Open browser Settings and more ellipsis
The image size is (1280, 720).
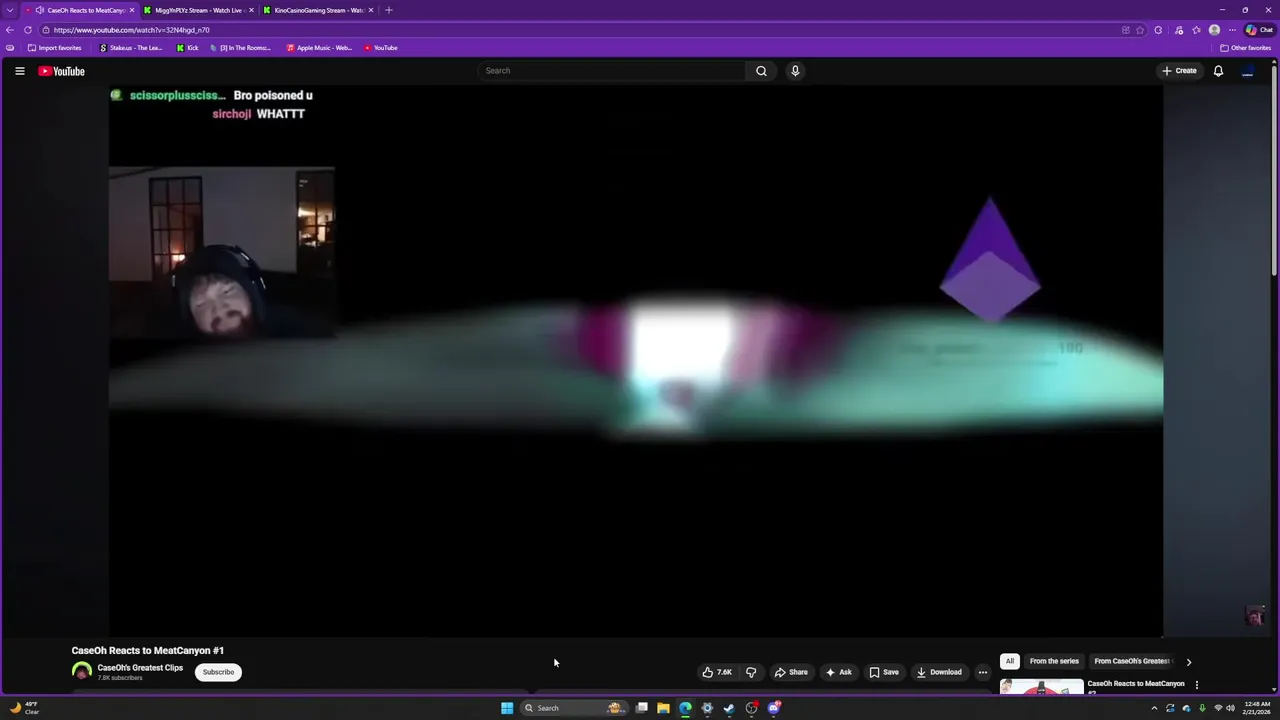1232,30
